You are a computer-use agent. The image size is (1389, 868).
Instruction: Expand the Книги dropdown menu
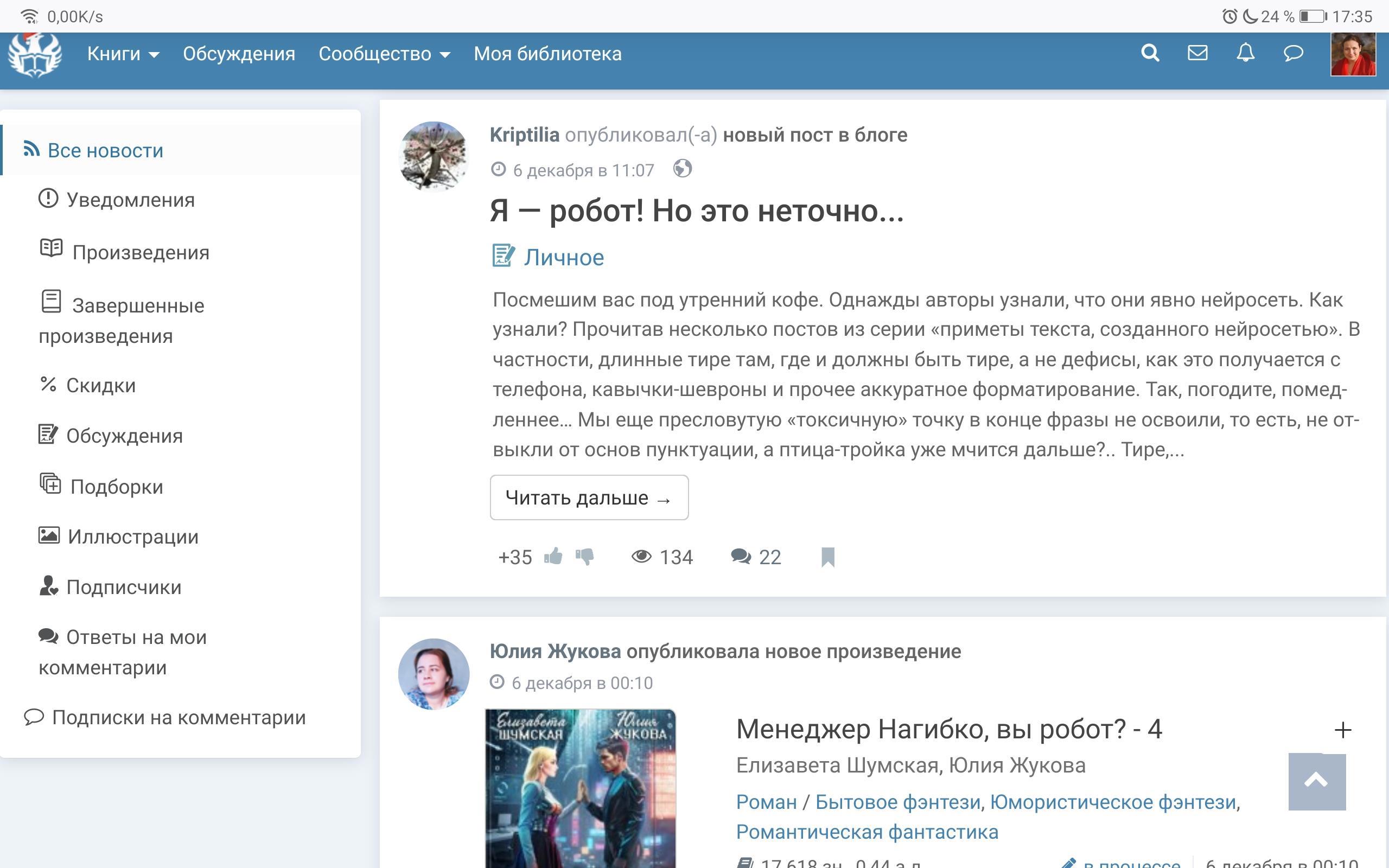123,54
